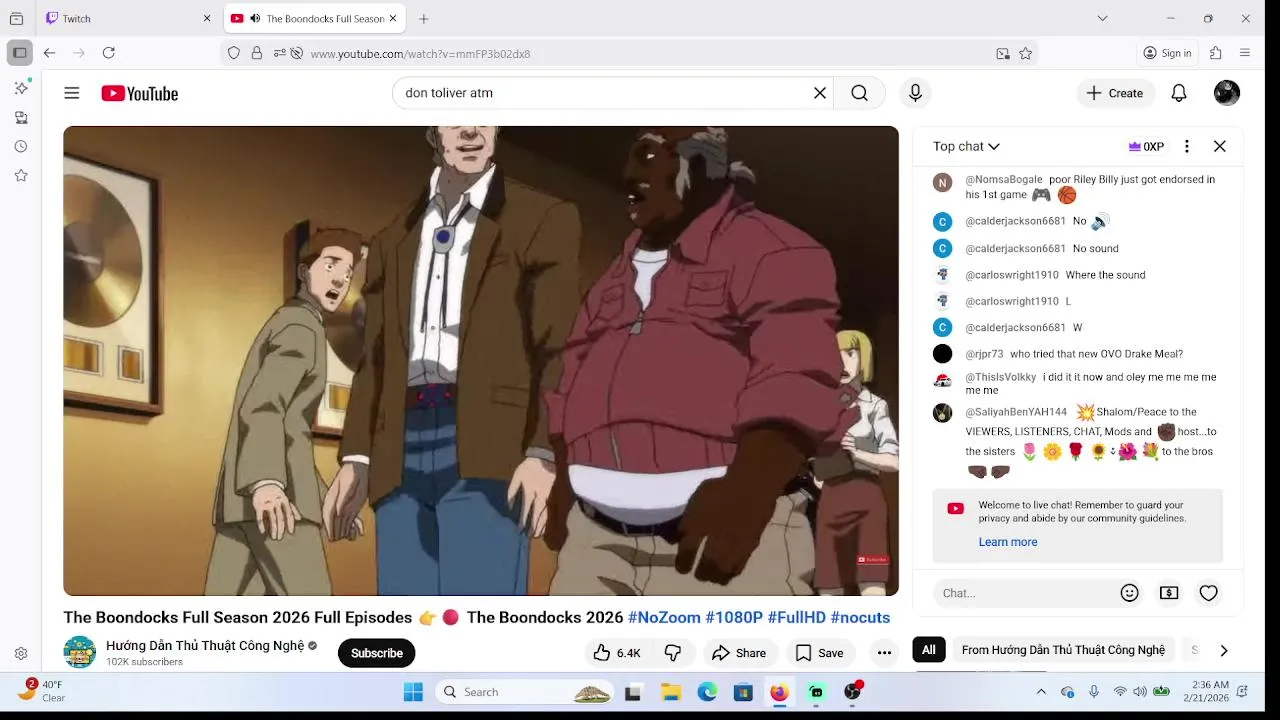Focus the browser address bar URL
The image size is (1280, 720).
point(420,54)
